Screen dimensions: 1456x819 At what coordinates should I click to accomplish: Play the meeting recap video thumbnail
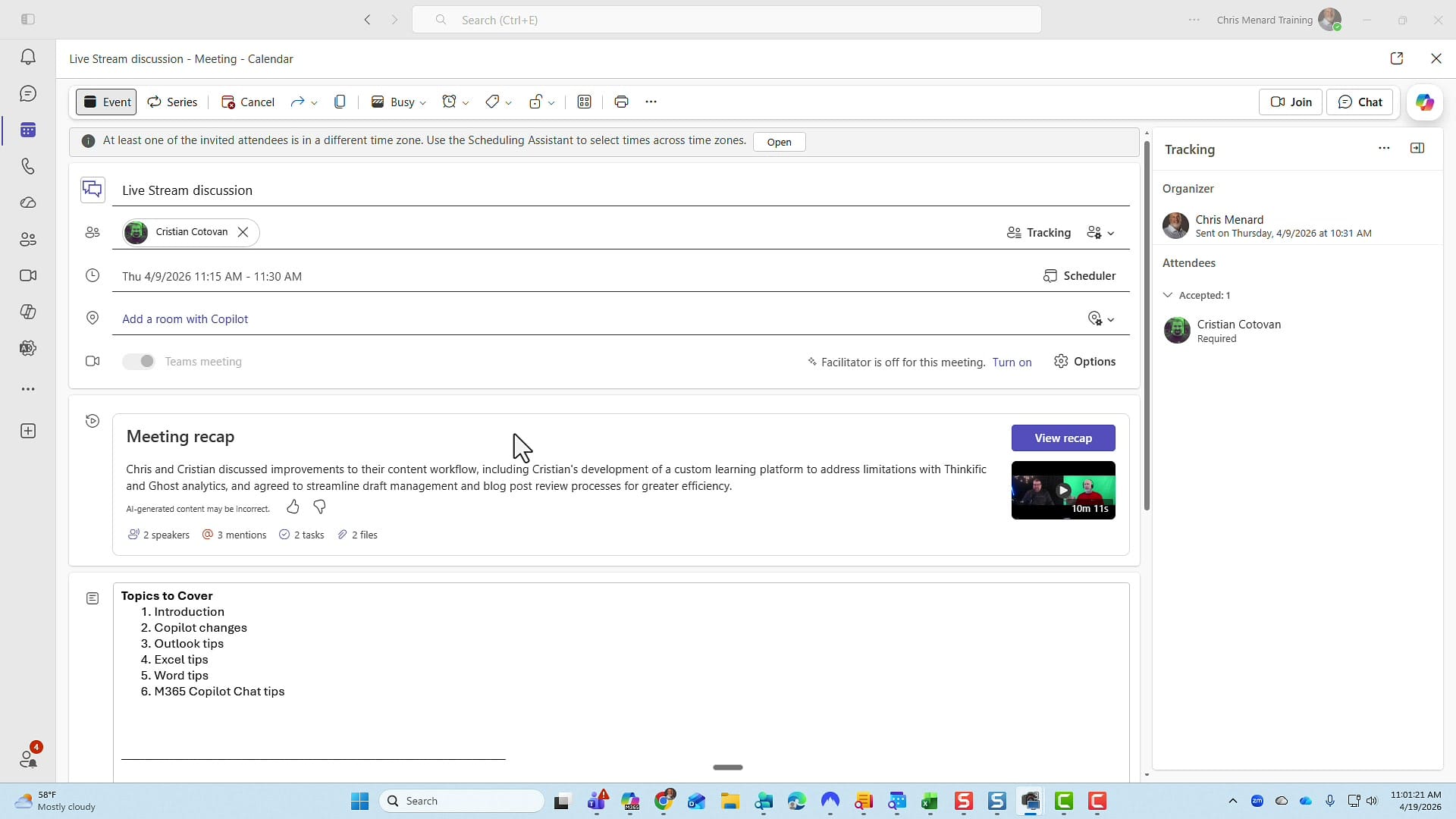click(x=1063, y=491)
